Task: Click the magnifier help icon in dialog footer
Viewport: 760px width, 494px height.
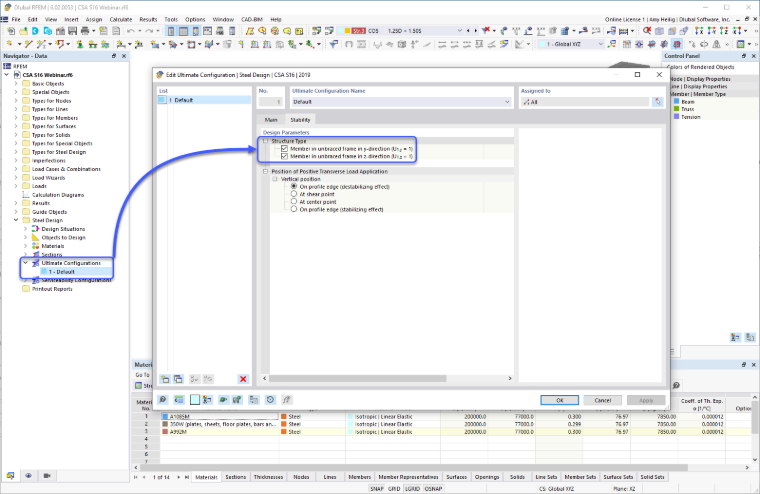Action: pyautogui.click(x=163, y=399)
